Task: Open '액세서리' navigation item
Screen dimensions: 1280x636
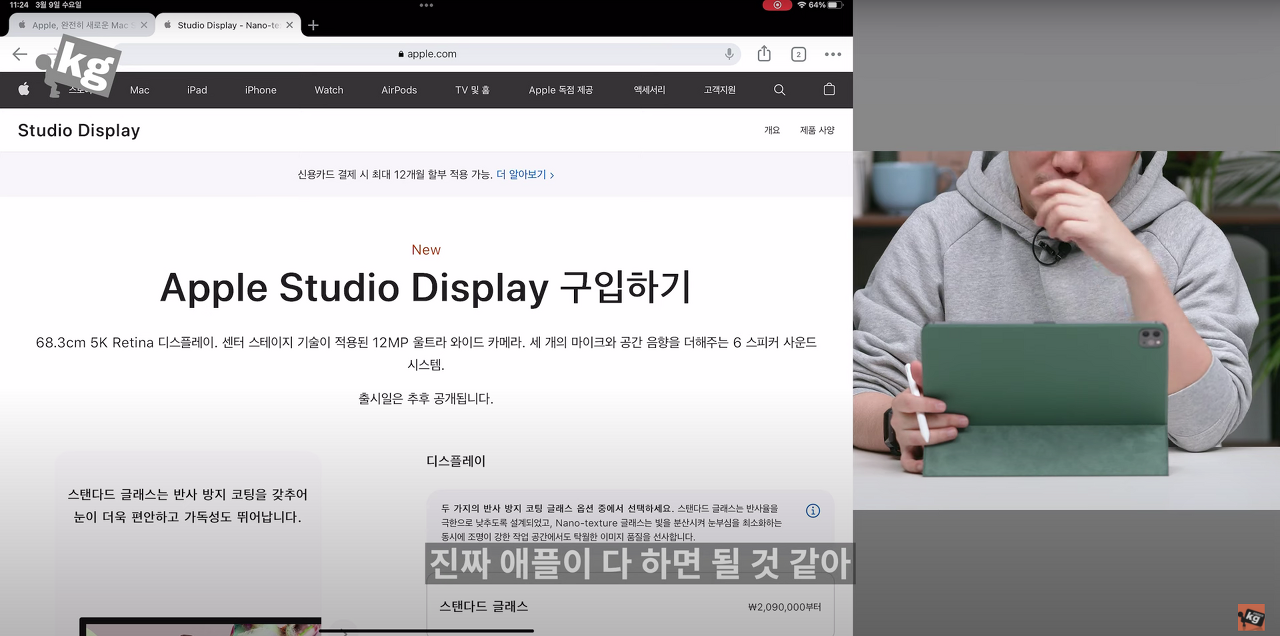Action: pos(649,90)
